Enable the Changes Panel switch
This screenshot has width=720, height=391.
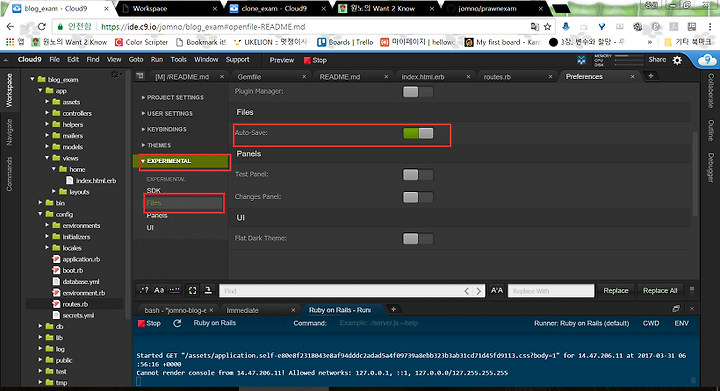coord(418,197)
